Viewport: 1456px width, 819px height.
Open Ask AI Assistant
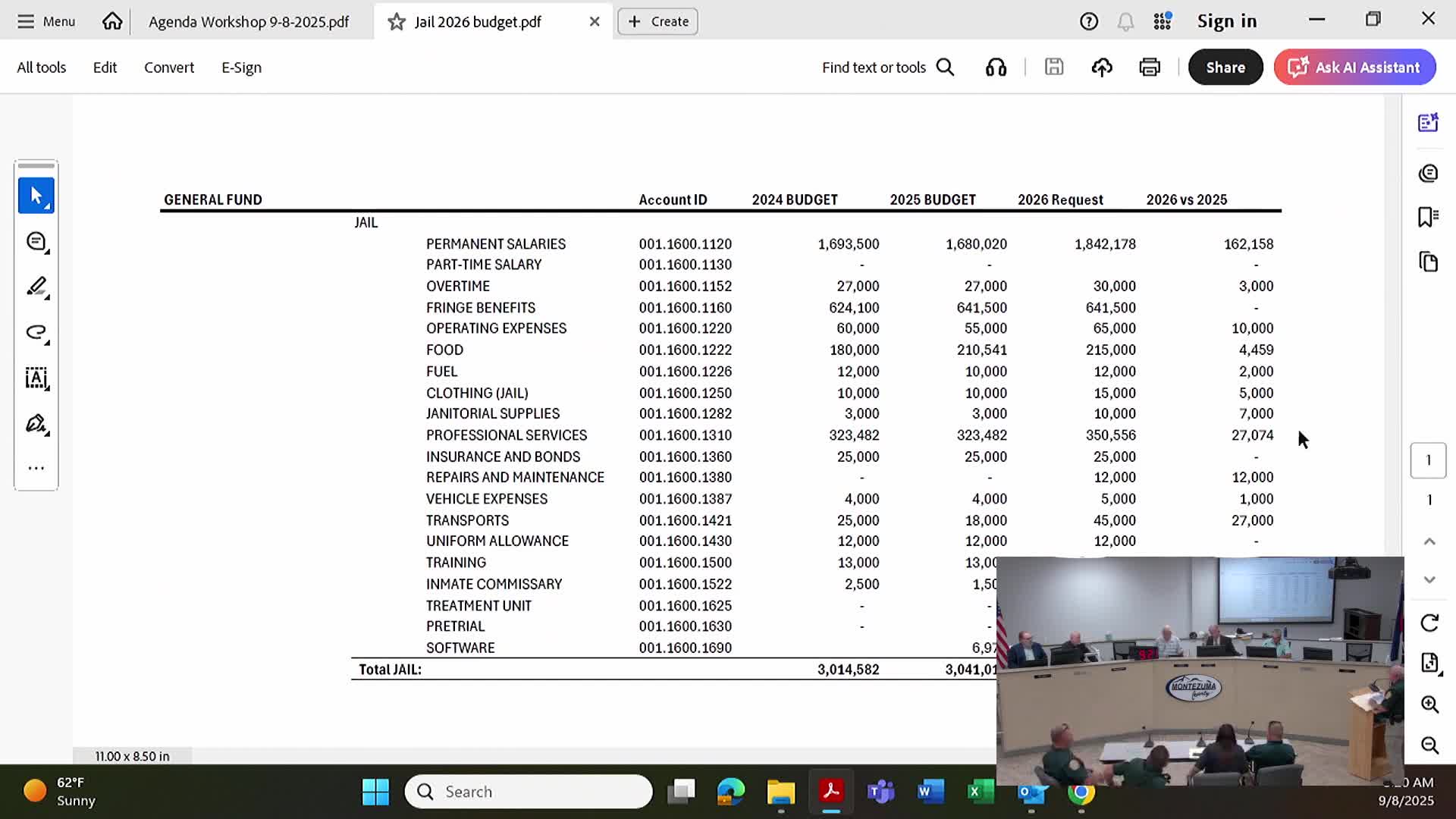(x=1354, y=67)
